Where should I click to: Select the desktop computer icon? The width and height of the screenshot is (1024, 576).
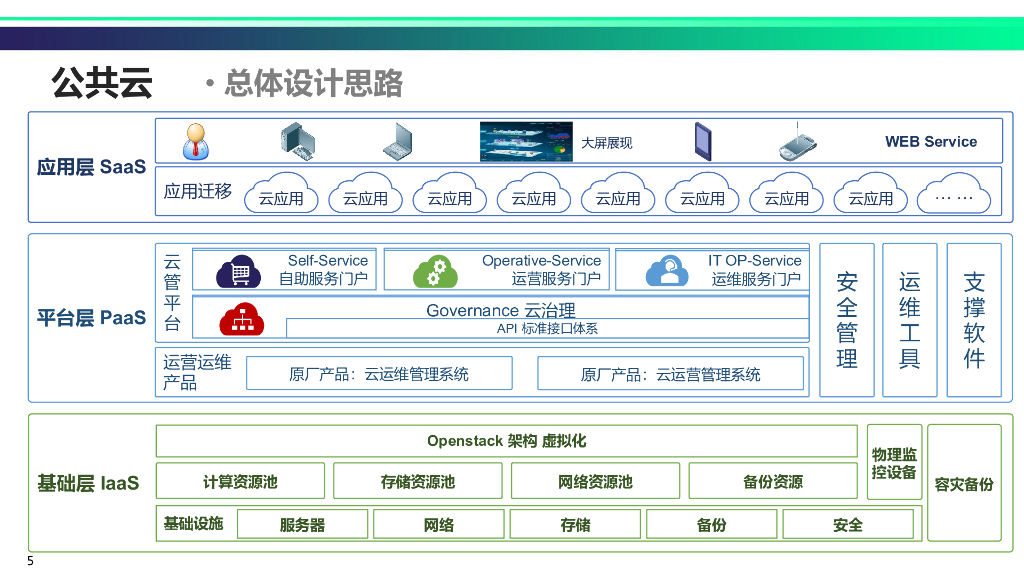tap(298, 142)
